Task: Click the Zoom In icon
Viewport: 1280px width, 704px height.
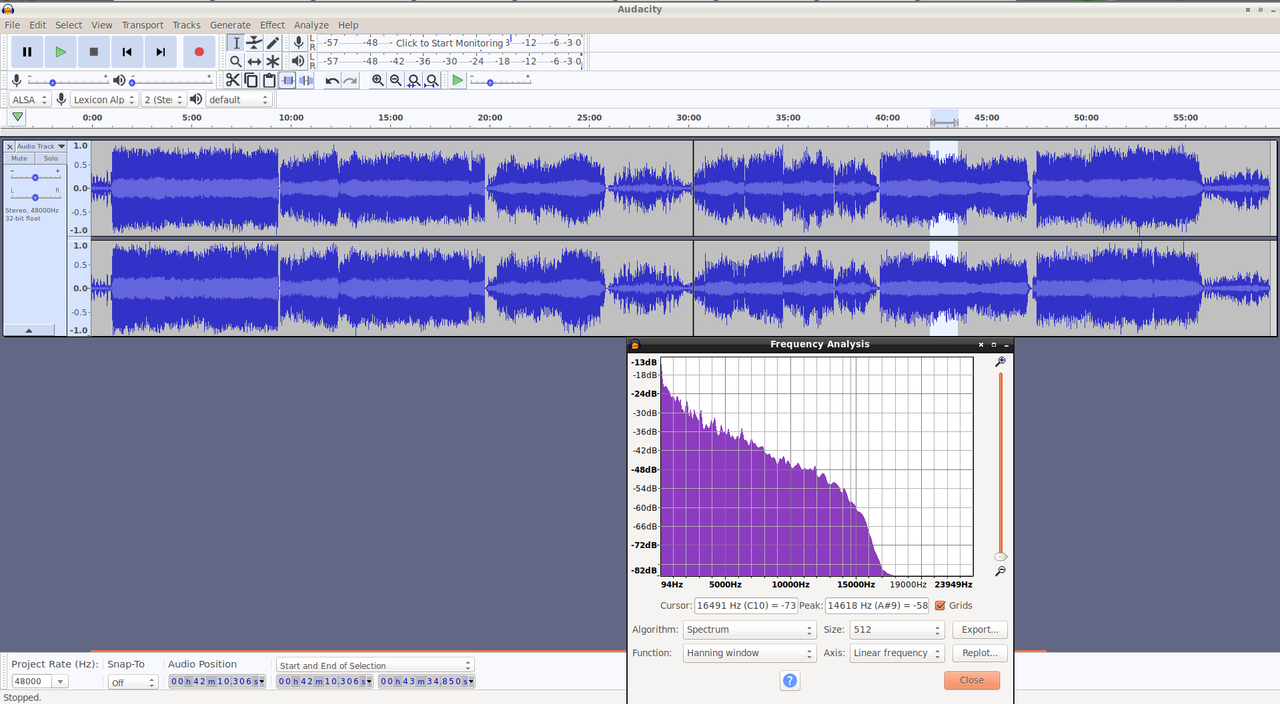Action: click(378, 80)
